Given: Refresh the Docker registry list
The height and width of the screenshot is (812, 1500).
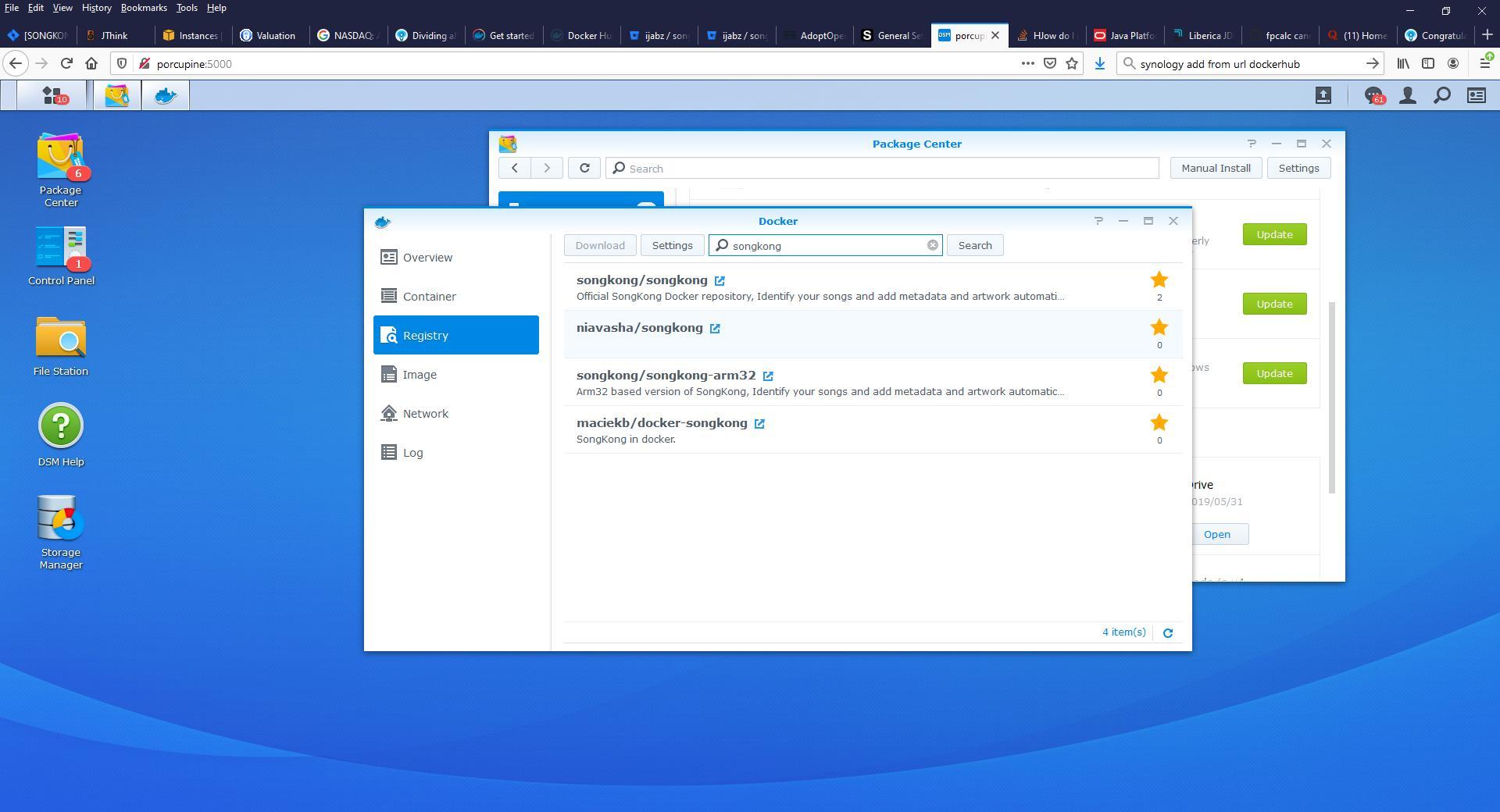Looking at the screenshot, I should click(x=1168, y=633).
